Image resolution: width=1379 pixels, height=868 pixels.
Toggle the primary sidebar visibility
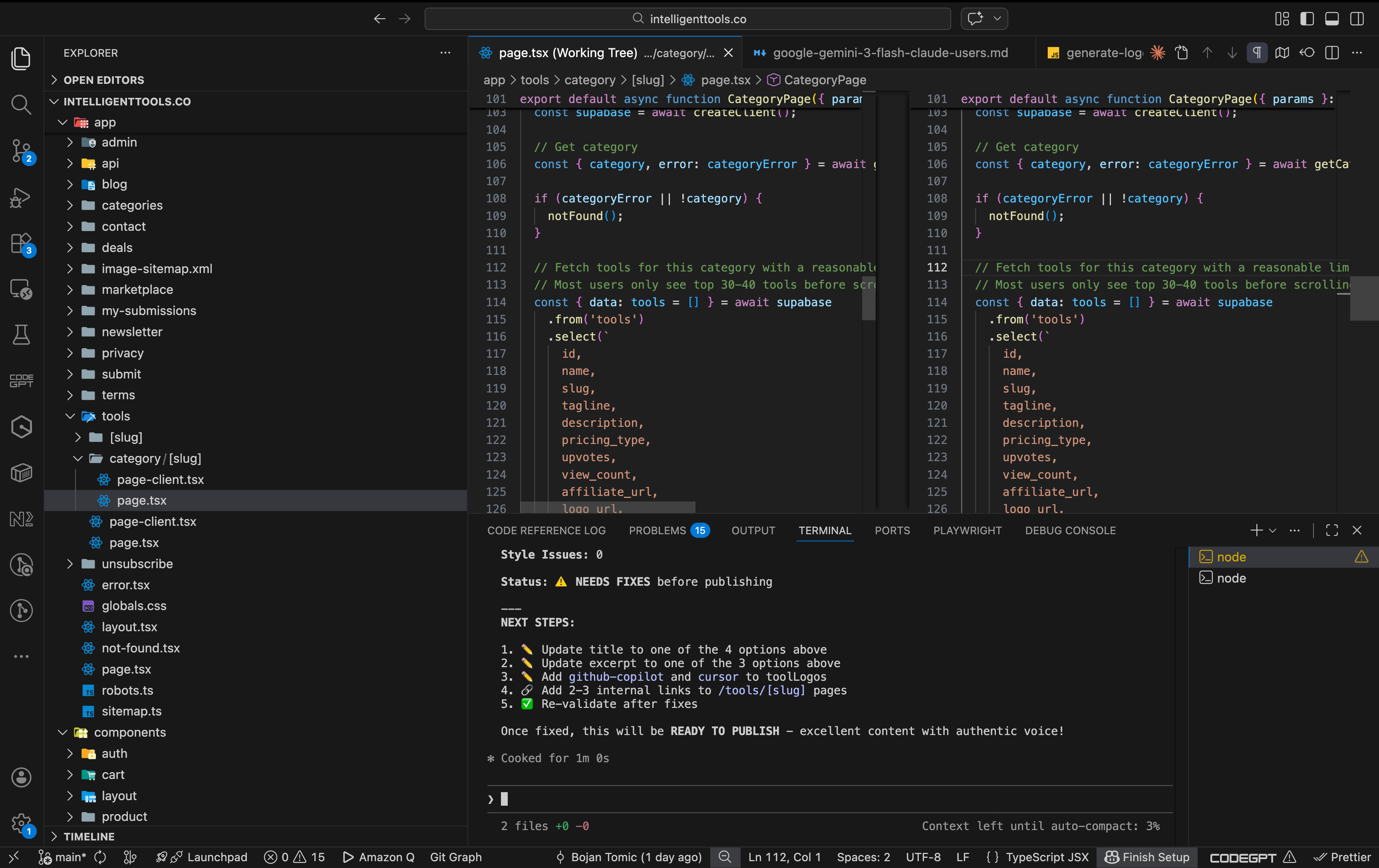(1307, 18)
